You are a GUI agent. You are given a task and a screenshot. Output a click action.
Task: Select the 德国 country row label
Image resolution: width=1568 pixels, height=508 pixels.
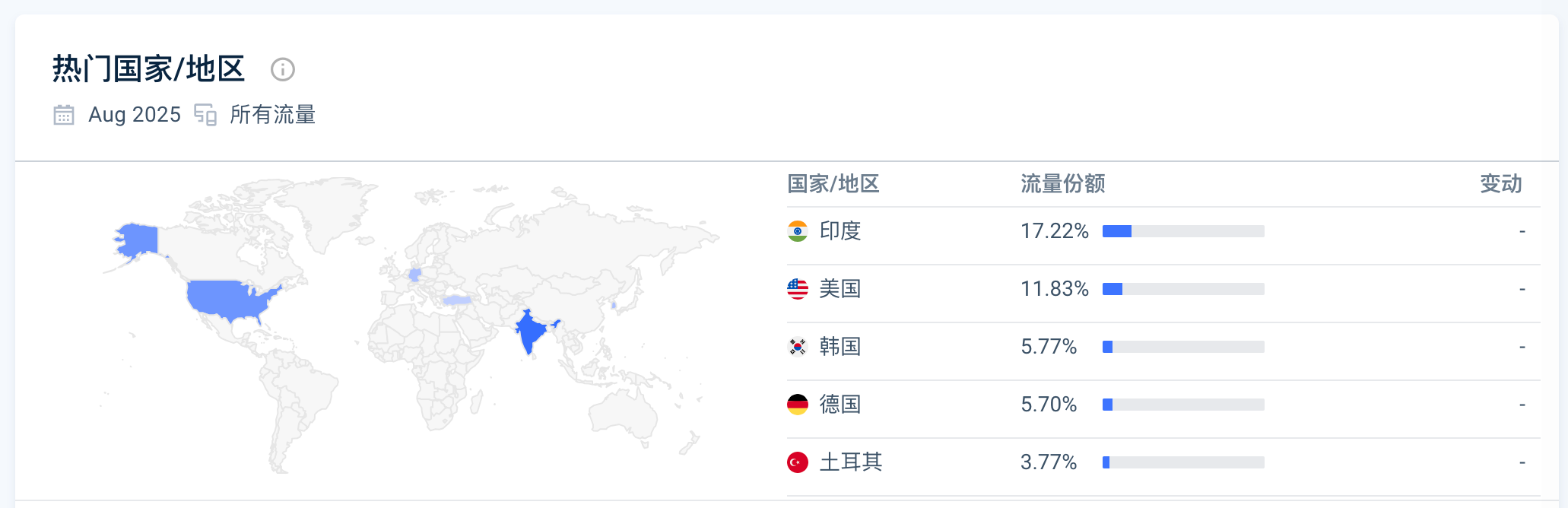pyautogui.click(x=840, y=405)
